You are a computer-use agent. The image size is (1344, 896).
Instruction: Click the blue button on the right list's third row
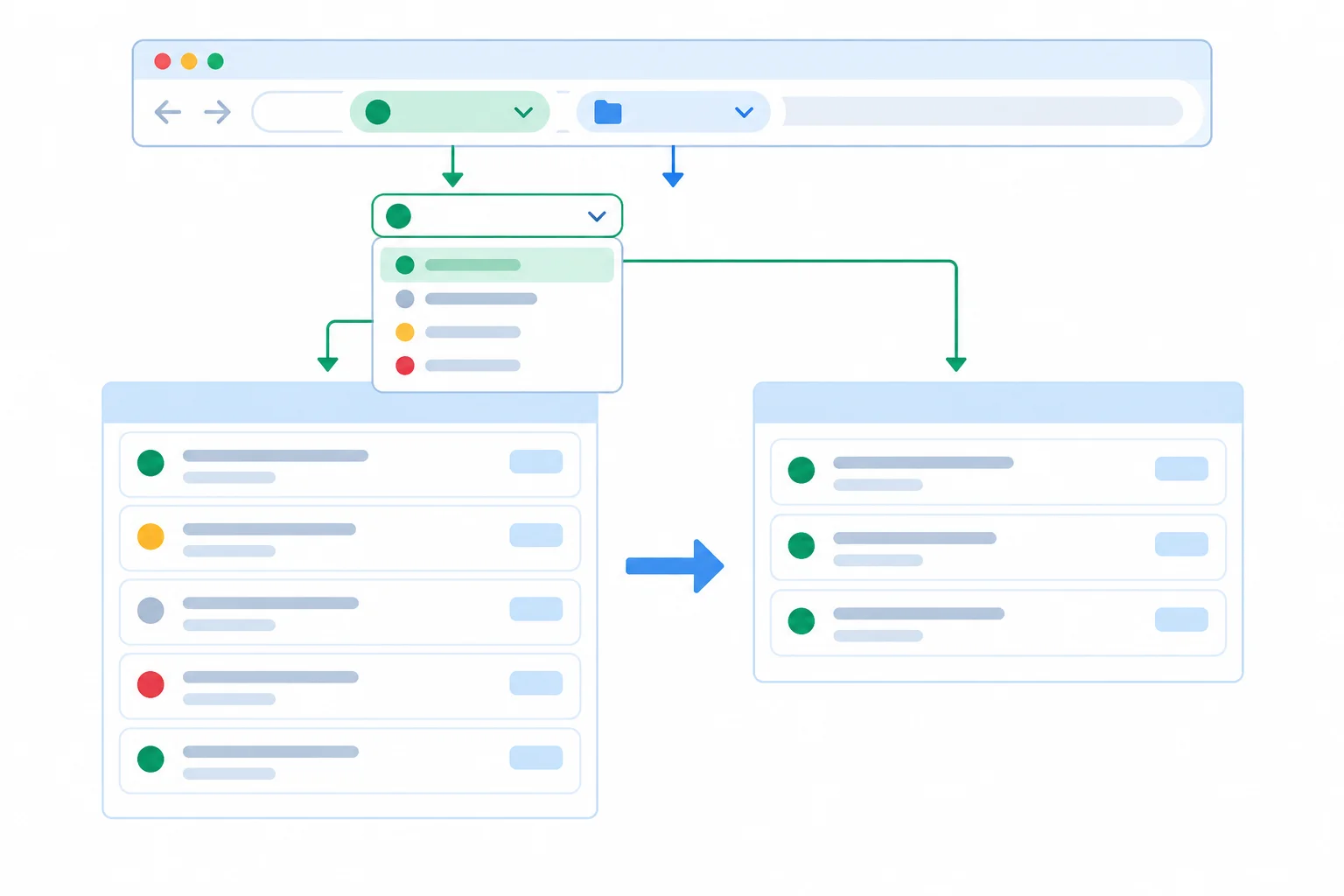point(1181,619)
